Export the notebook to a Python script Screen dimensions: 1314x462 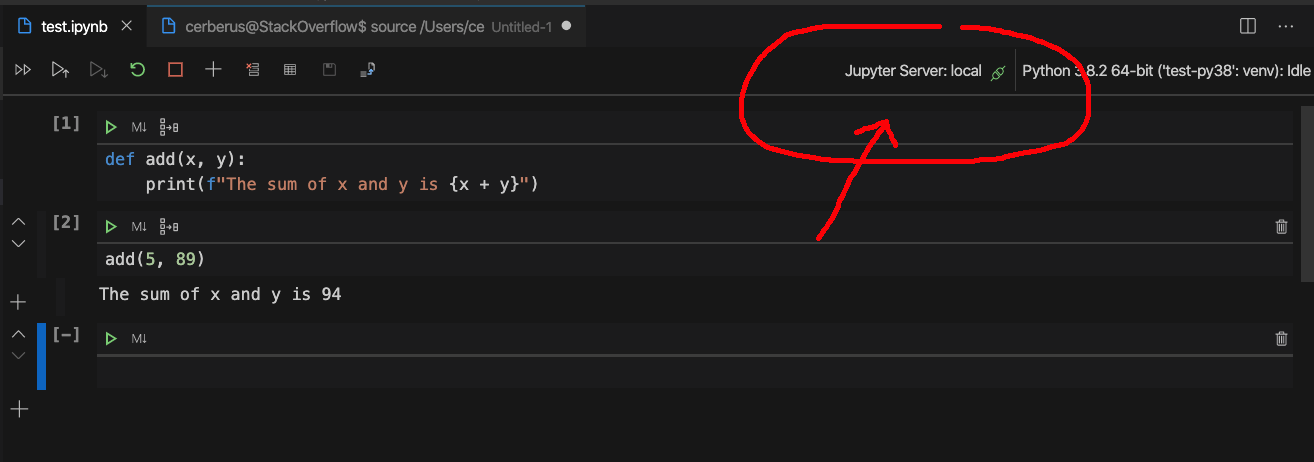[x=367, y=70]
